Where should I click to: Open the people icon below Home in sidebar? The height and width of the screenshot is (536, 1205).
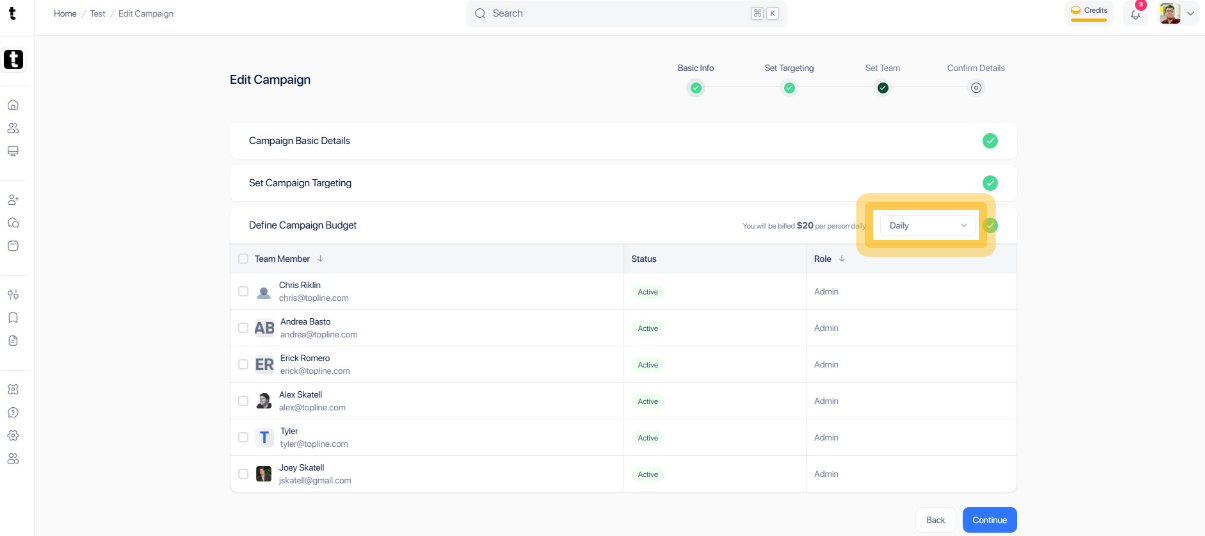pos(13,128)
